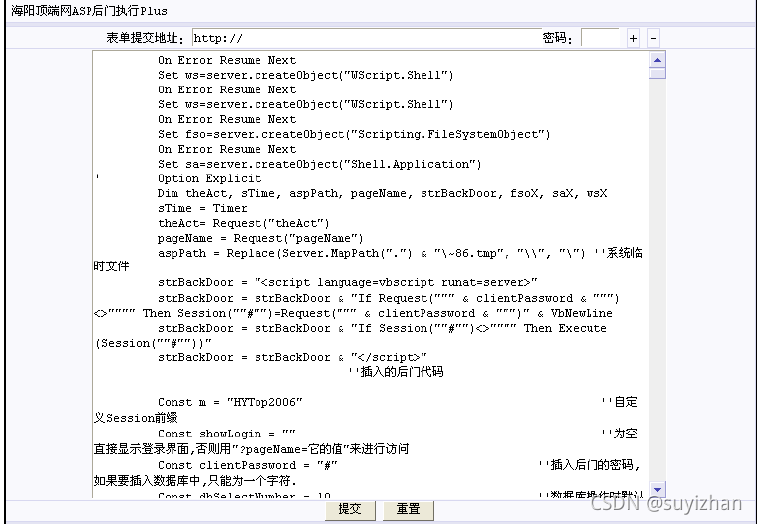Focus the 密码 password input box

600,38
